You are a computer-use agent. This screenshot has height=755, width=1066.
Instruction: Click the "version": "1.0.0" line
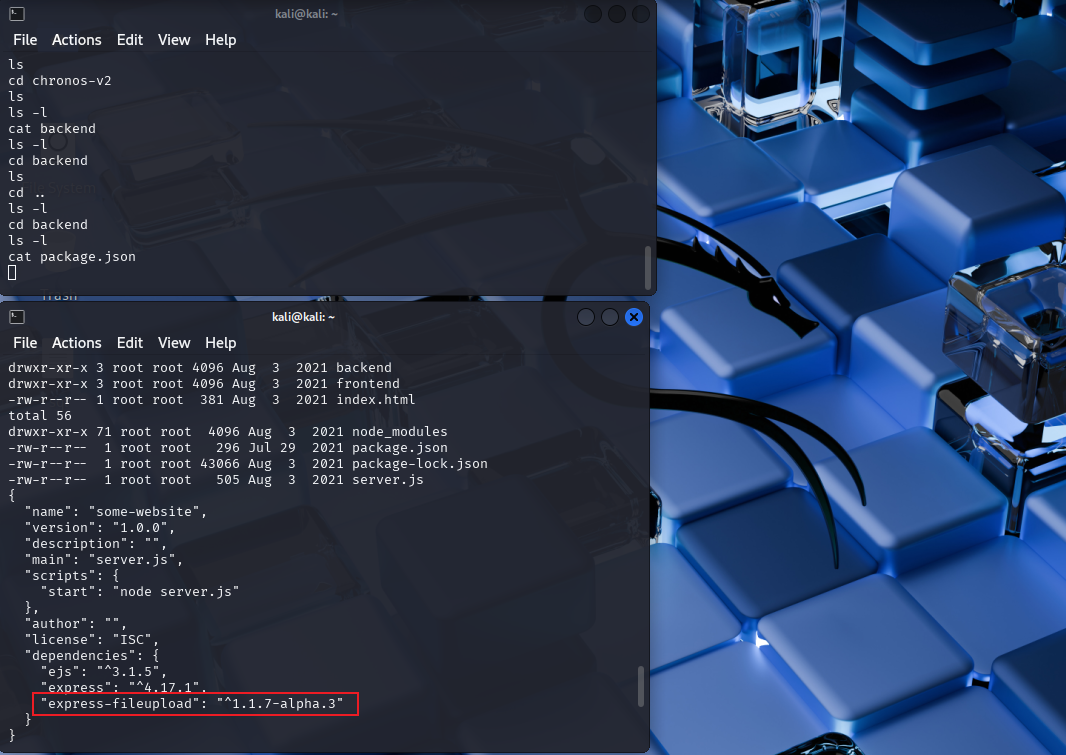[100, 527]
